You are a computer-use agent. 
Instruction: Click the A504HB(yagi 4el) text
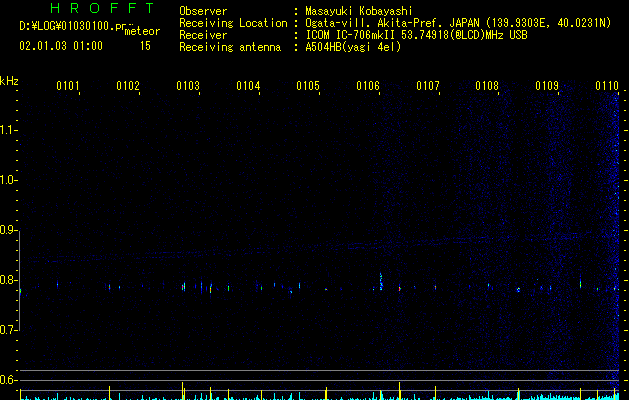coord(353,47)
